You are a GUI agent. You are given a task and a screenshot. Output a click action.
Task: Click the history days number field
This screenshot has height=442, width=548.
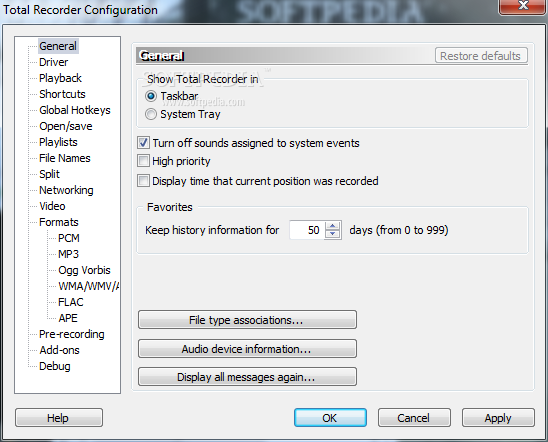[x=307, y=230]
